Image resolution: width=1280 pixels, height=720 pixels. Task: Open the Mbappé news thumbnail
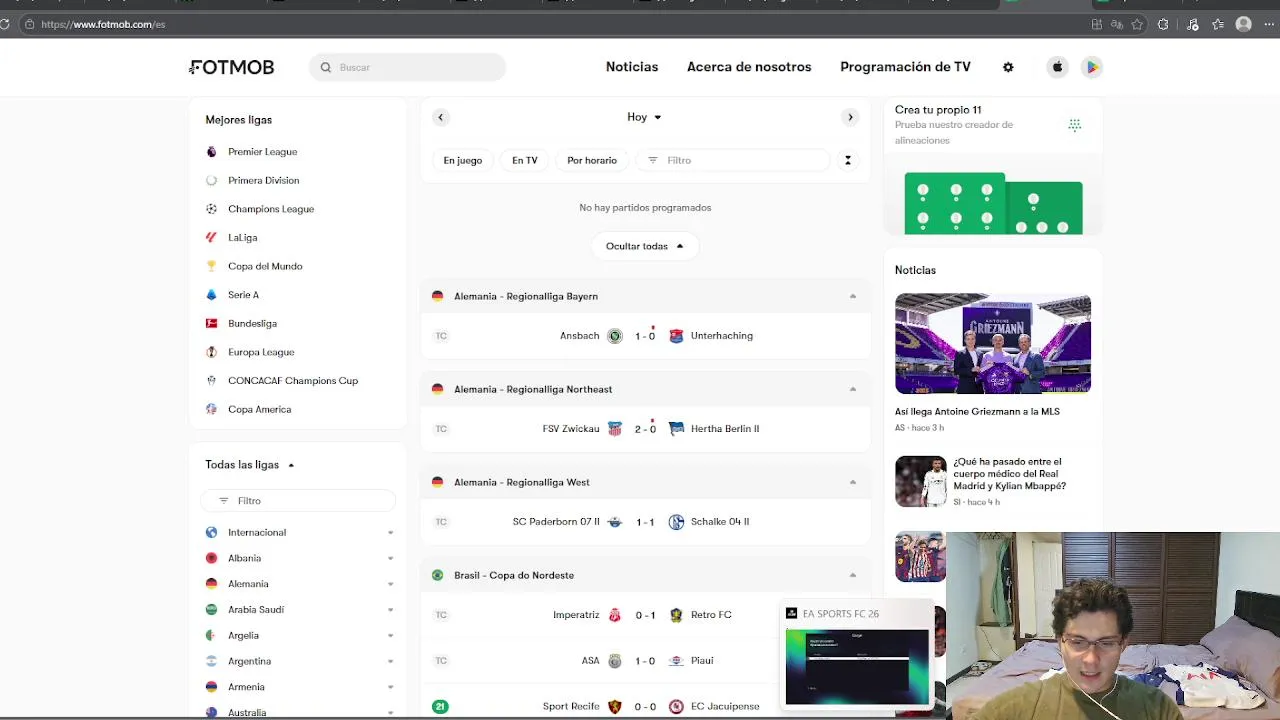(x=920, y=481)
